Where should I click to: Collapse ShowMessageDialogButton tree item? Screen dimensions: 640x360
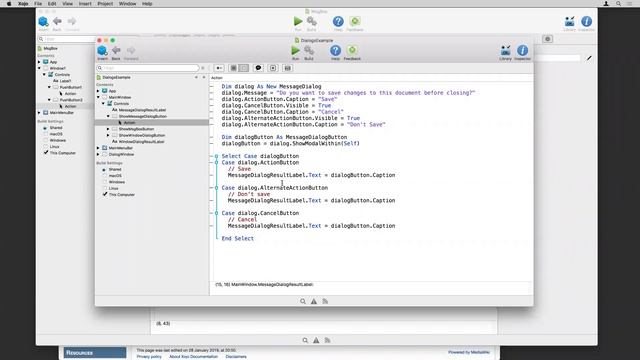click(108, 116)
